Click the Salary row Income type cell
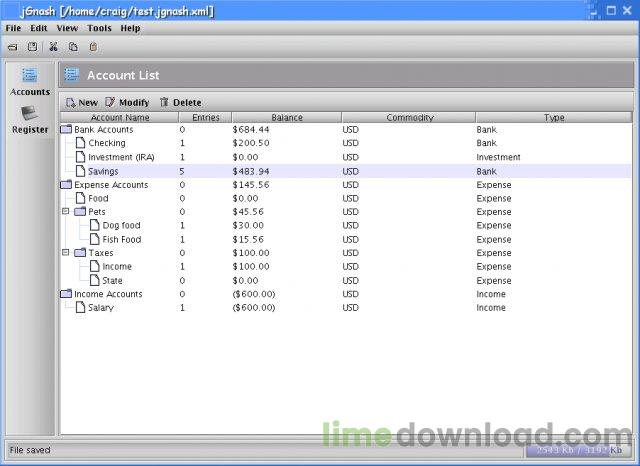This screenshot has width=640, height=466. point(491,307)
